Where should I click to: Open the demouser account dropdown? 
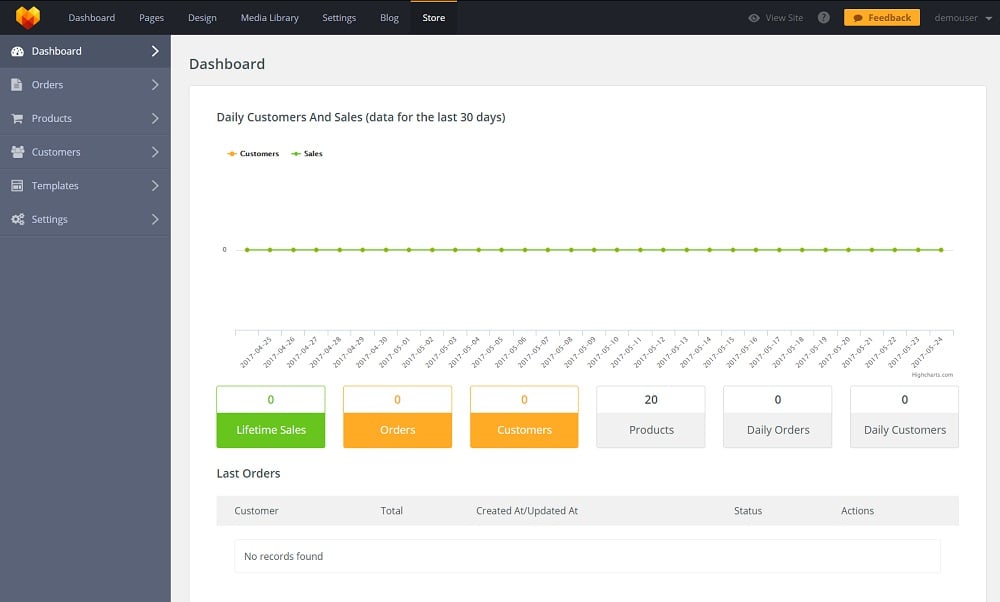(962, 18)
